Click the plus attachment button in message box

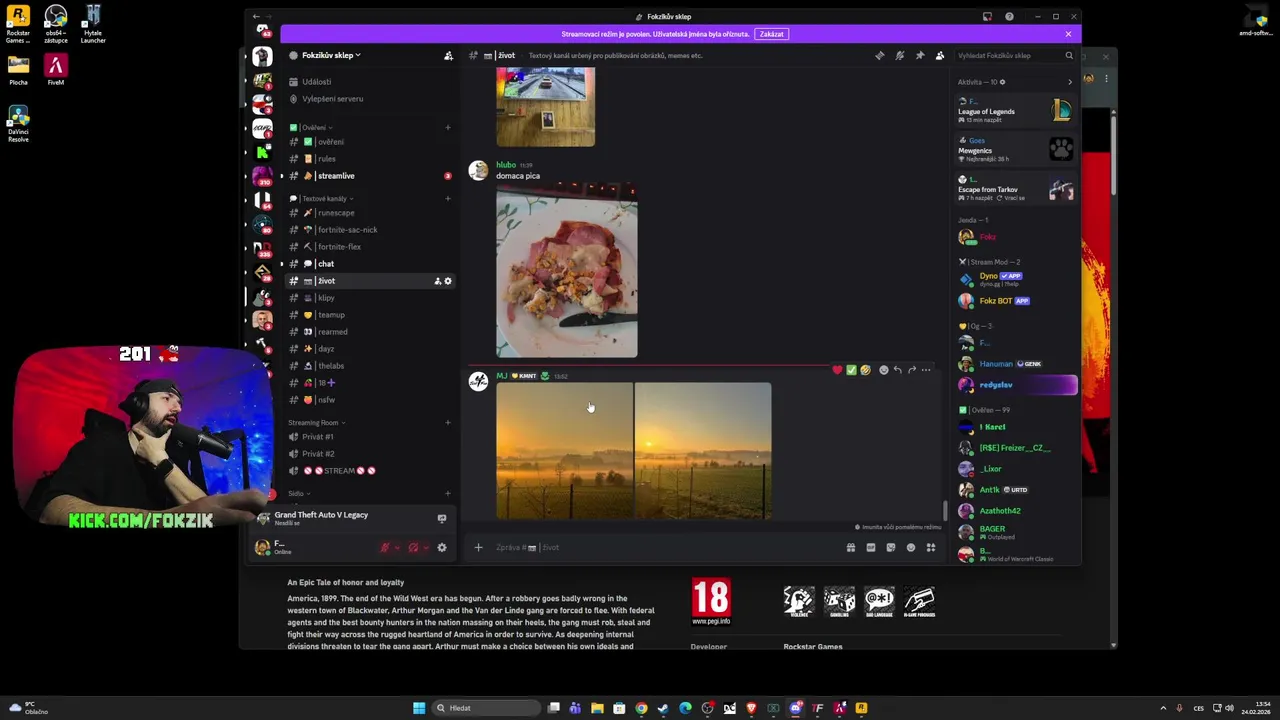click(478, 547)
